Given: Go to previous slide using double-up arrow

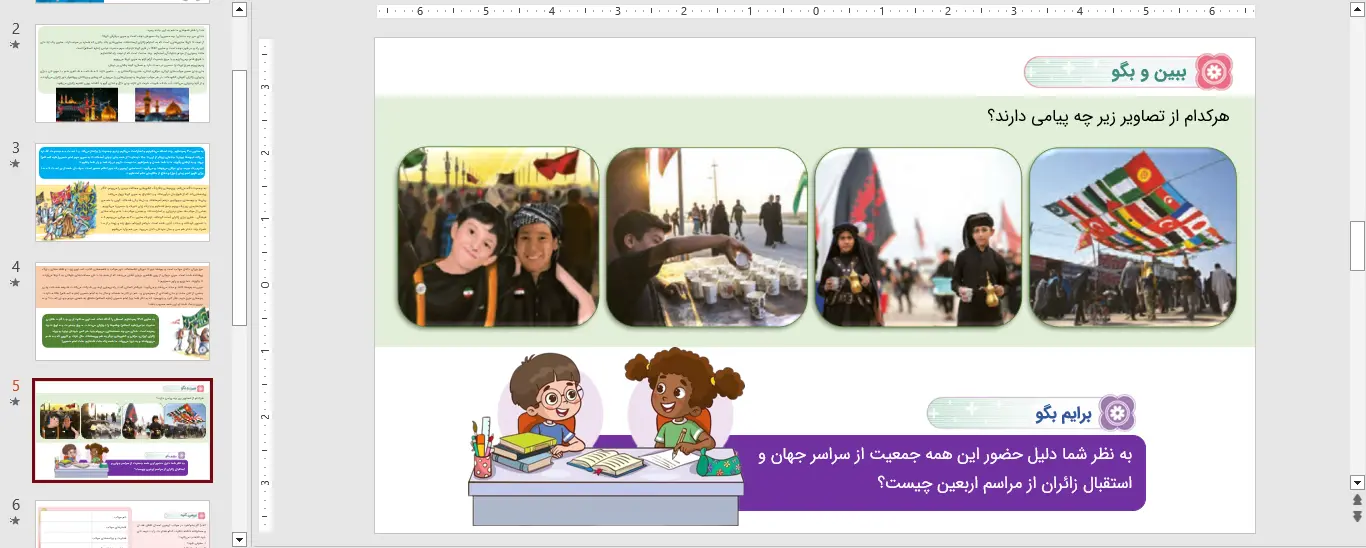Looking at the screenshot, I should pos(1357,500).
